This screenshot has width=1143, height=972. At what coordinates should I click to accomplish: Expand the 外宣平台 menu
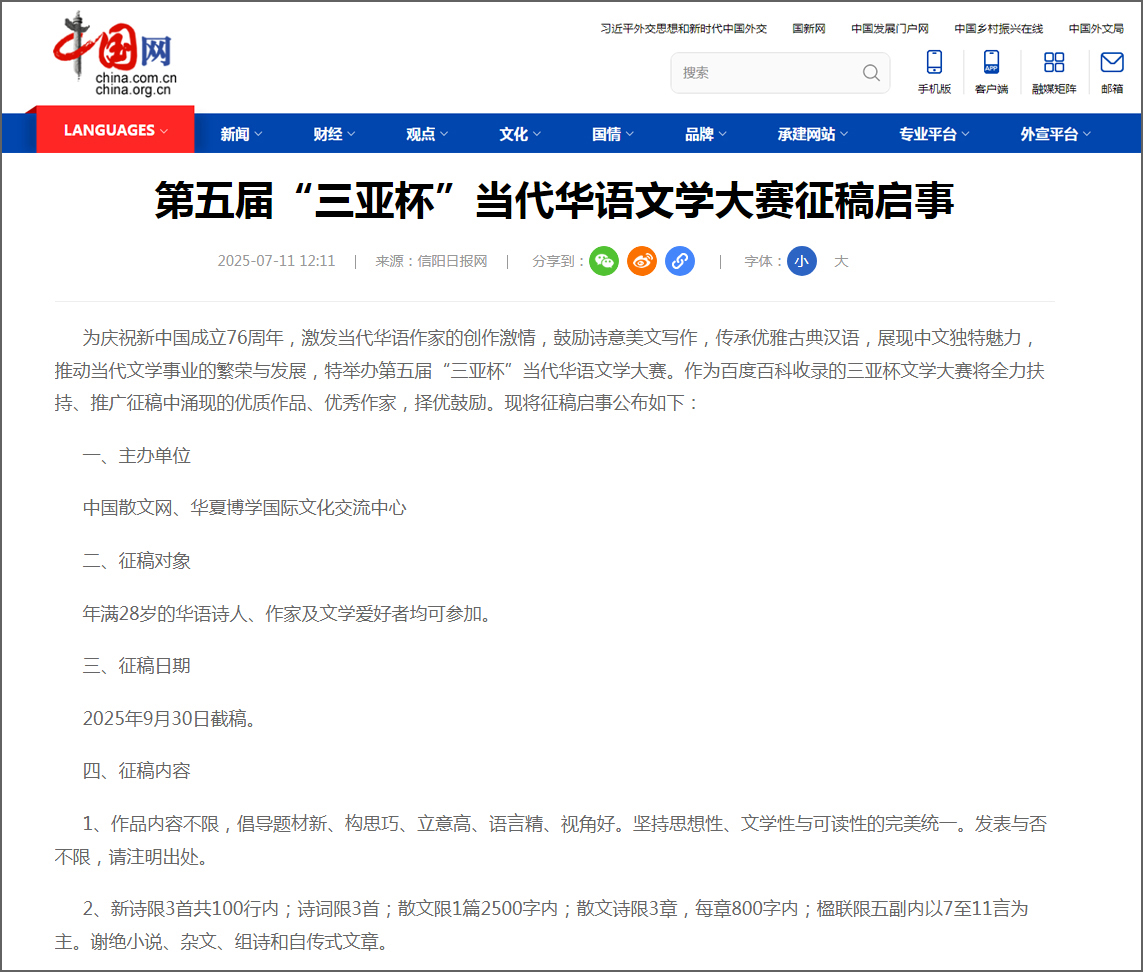pyautogui.click(x=1056, y=134)
